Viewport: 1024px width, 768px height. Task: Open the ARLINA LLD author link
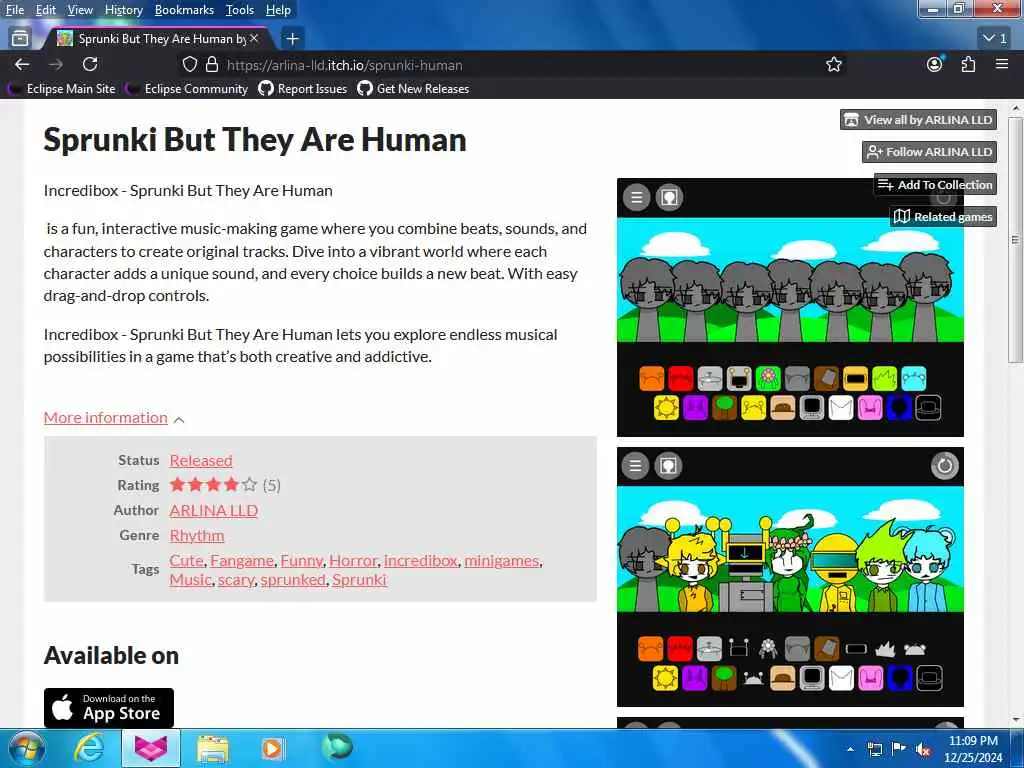pos(214,510)
